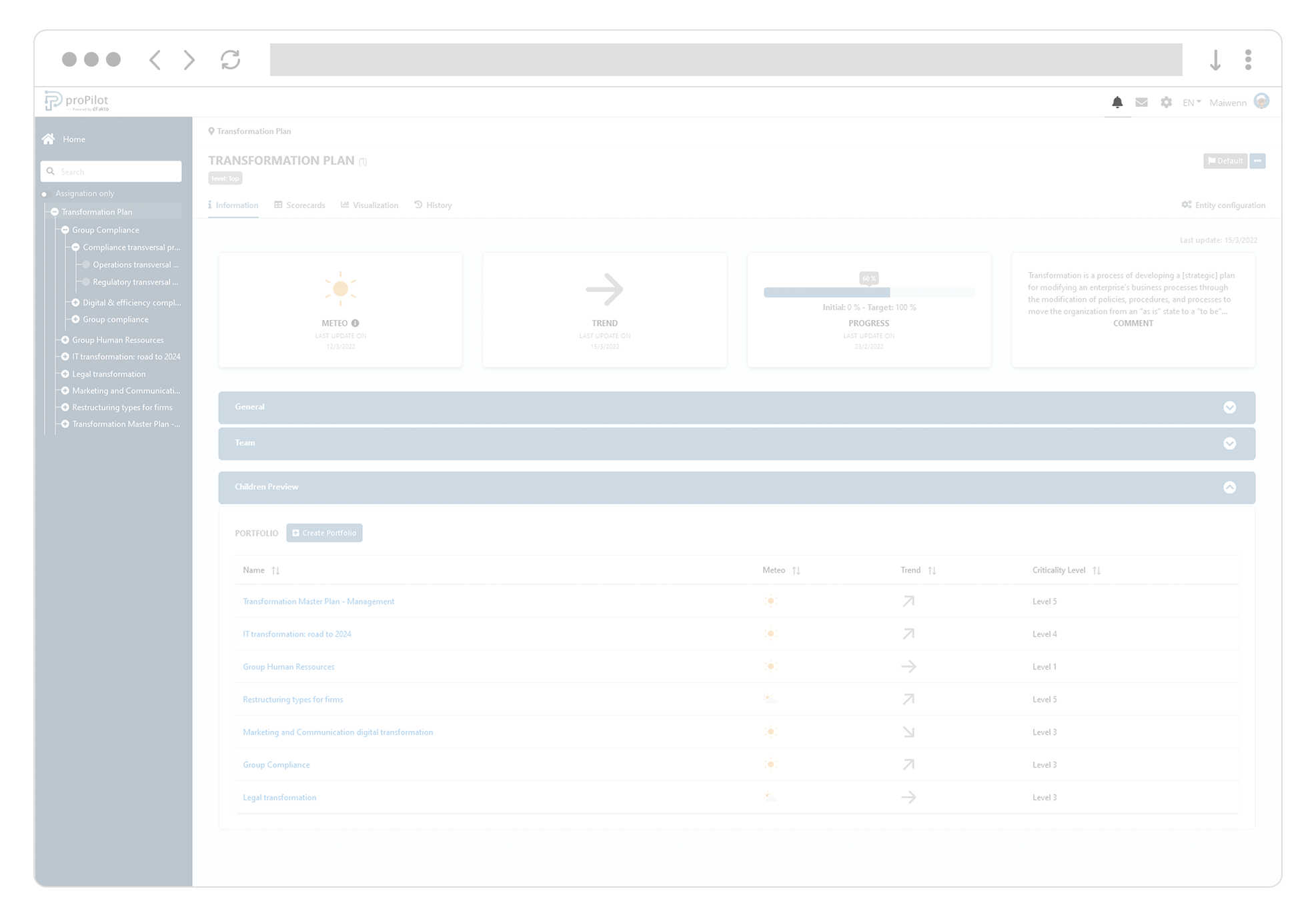Collapse the Children Preview section

(1229, 488)
